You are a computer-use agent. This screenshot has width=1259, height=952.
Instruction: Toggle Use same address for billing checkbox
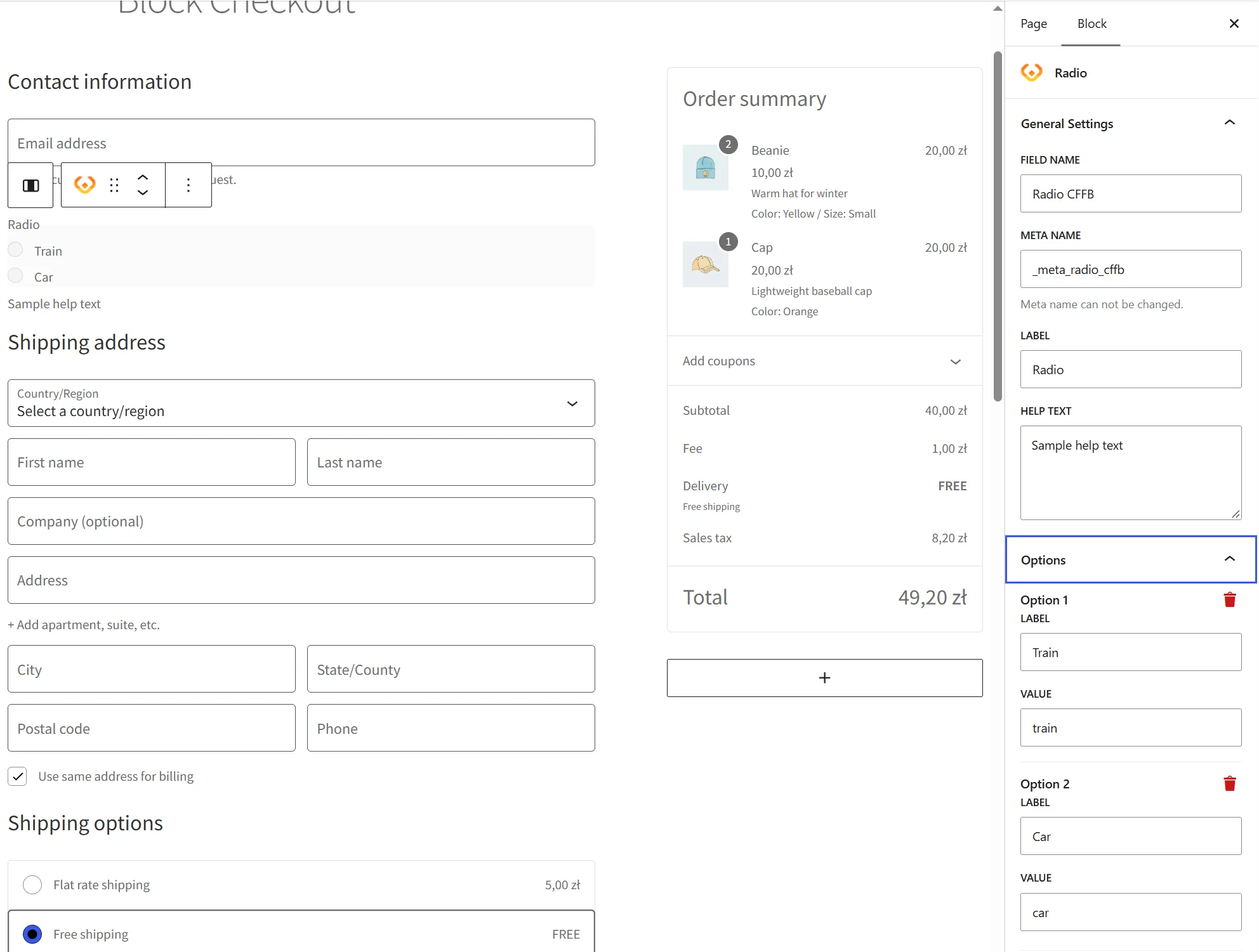point(18,776)
